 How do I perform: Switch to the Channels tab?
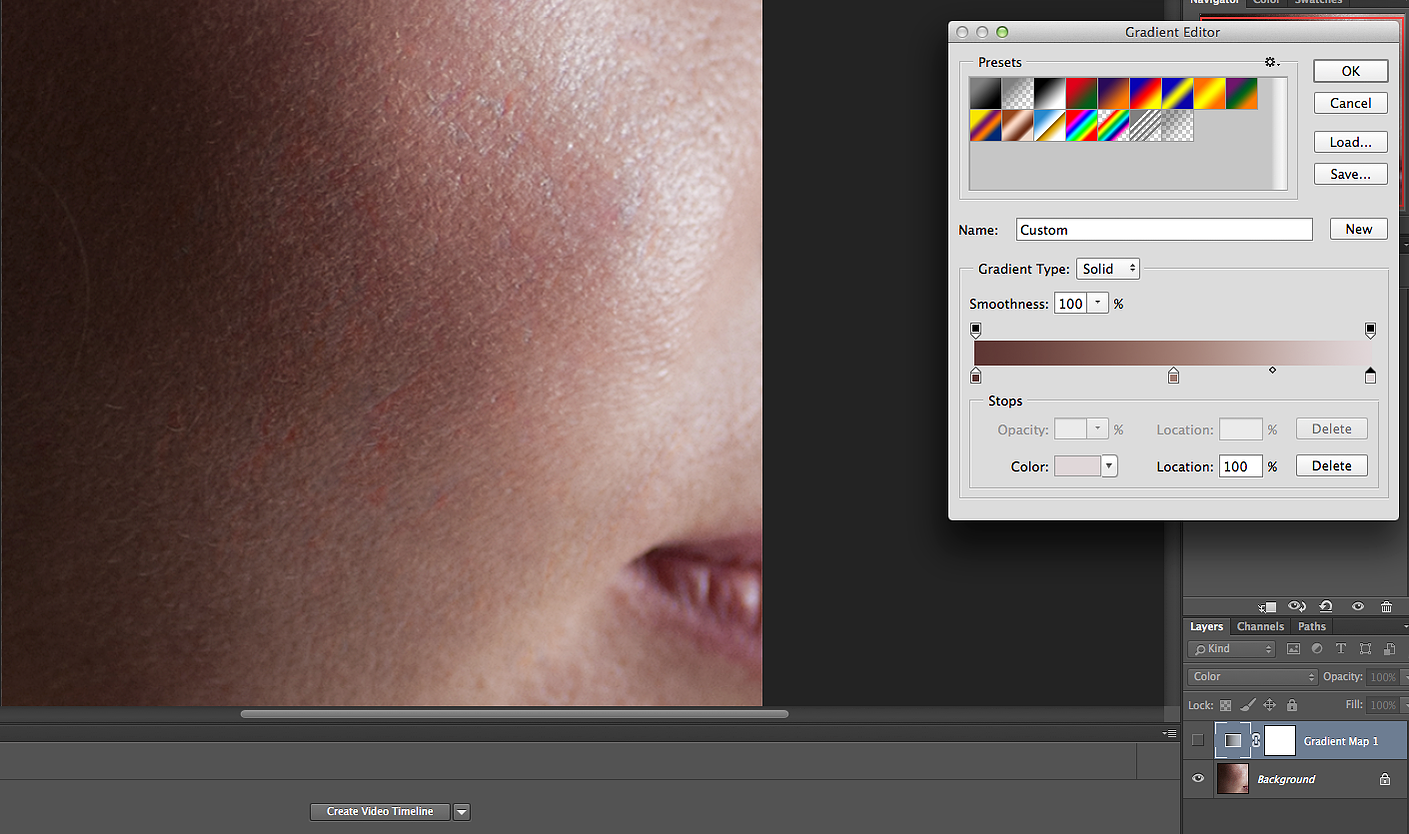(x=1260, y=627)
